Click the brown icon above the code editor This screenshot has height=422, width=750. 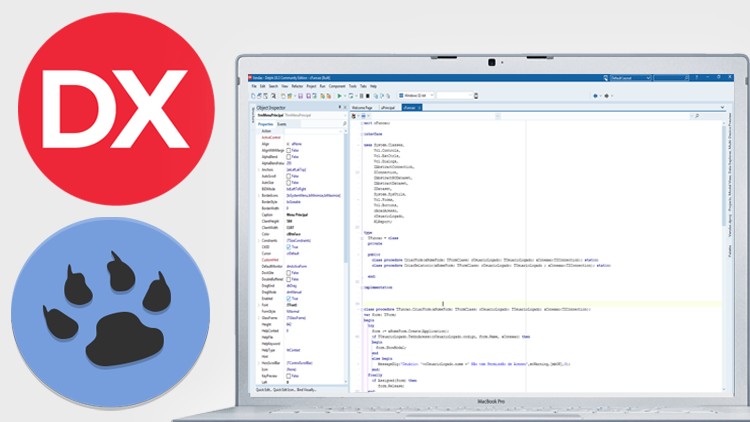[353, 116]
